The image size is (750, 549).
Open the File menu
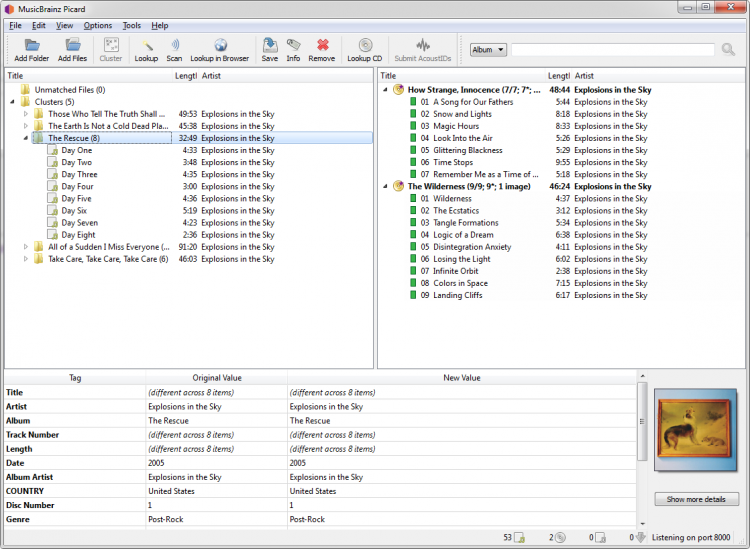(15, 25)
